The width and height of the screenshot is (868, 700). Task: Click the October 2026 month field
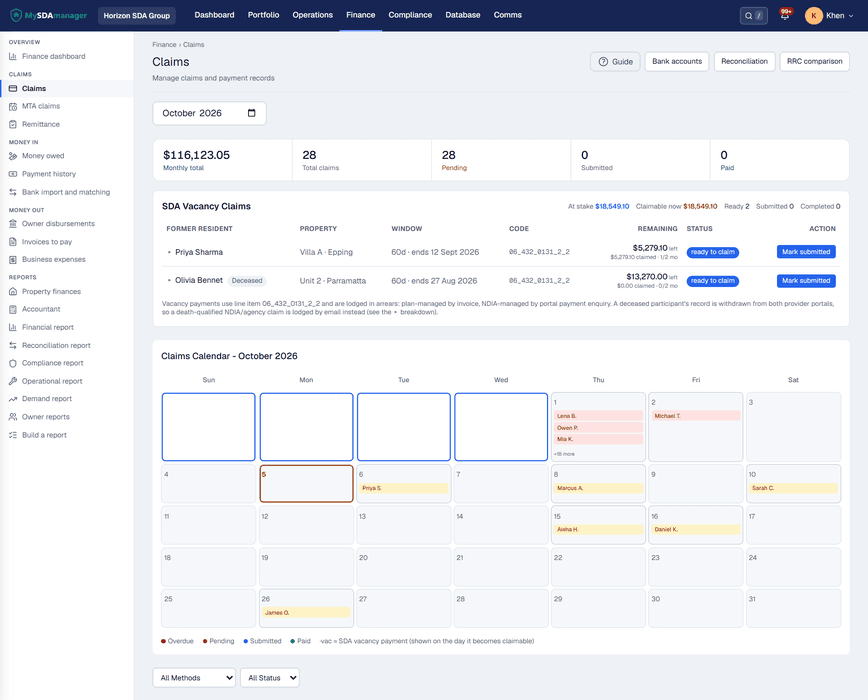[209, 113]
